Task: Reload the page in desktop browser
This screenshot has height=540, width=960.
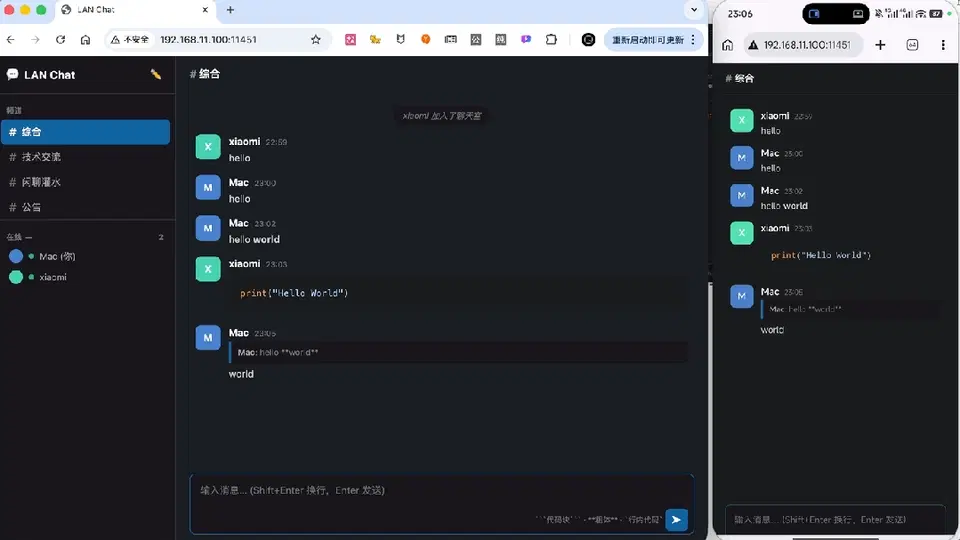Action: [x=60, y=40]
